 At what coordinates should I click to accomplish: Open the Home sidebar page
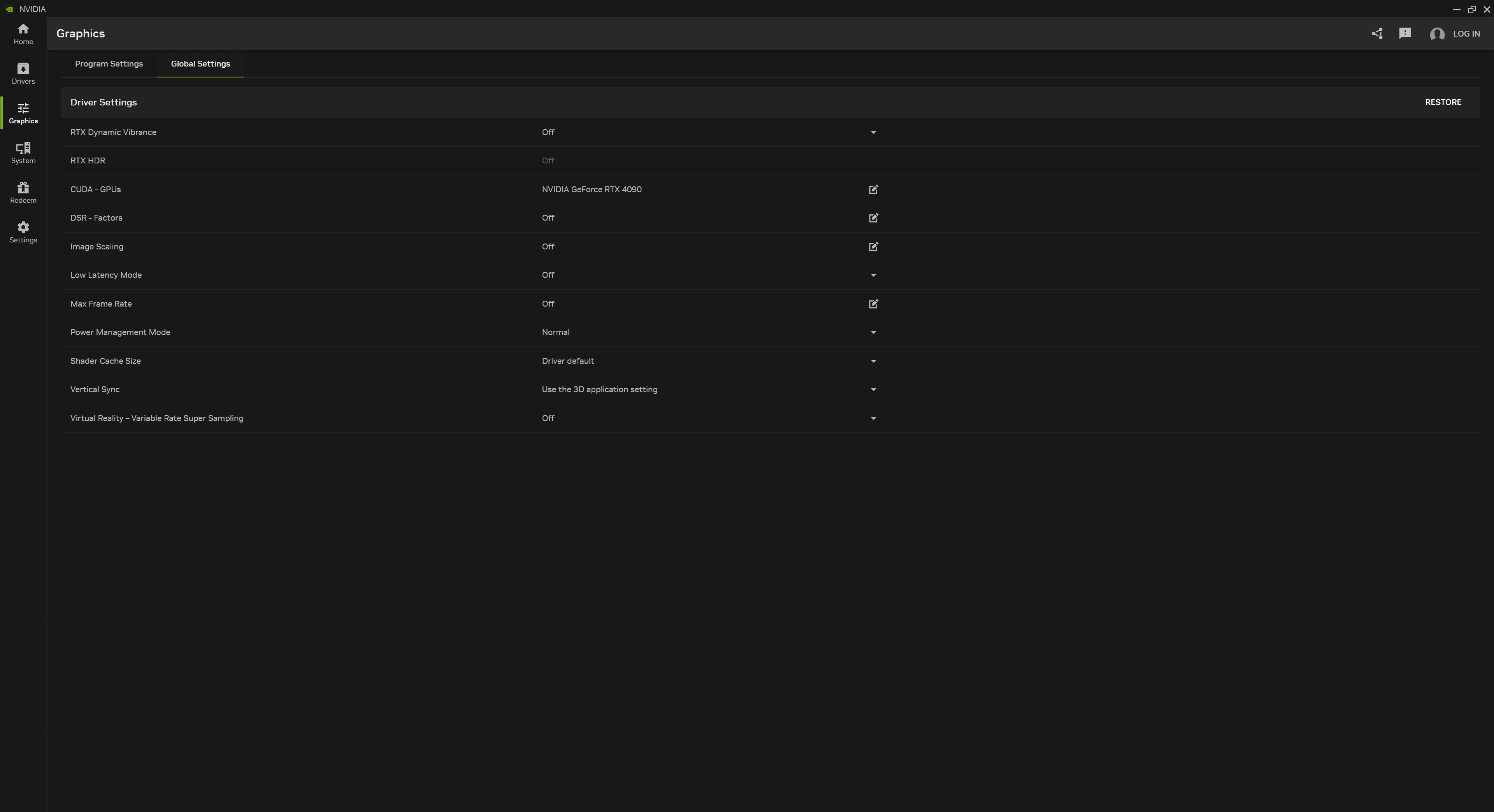(x=23, y=33)
